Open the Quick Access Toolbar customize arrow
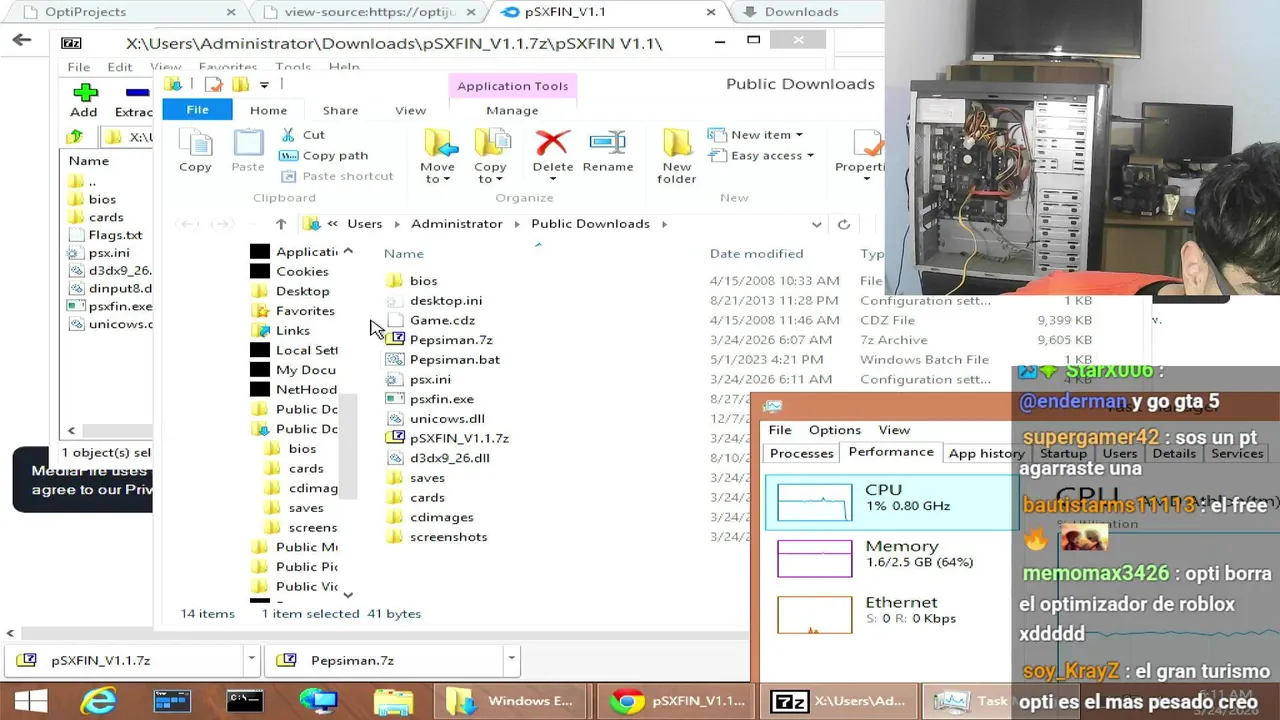This screenshot has width=1280, height=720. [264, 85]
